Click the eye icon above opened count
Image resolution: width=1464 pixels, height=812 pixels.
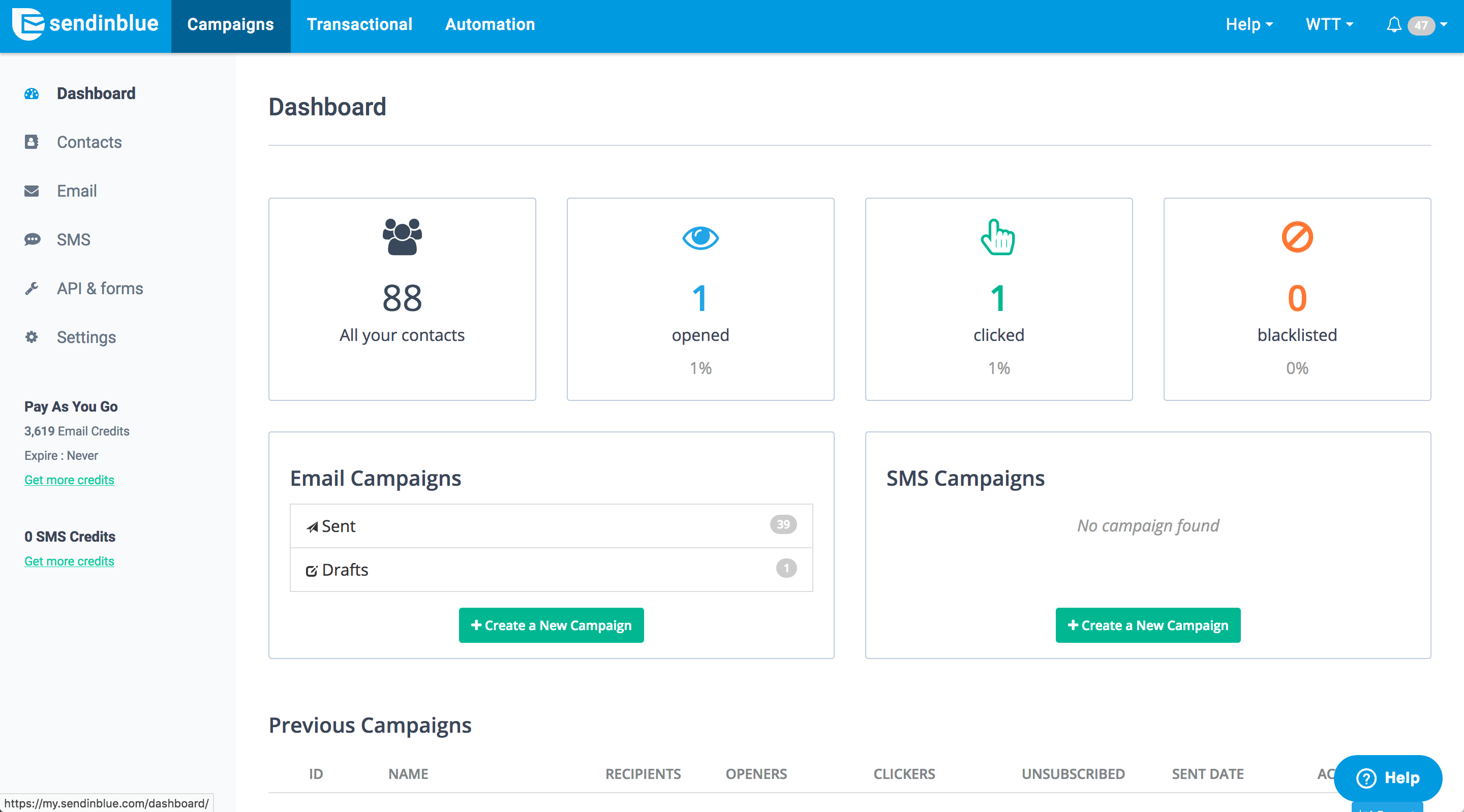coord(700,237)
